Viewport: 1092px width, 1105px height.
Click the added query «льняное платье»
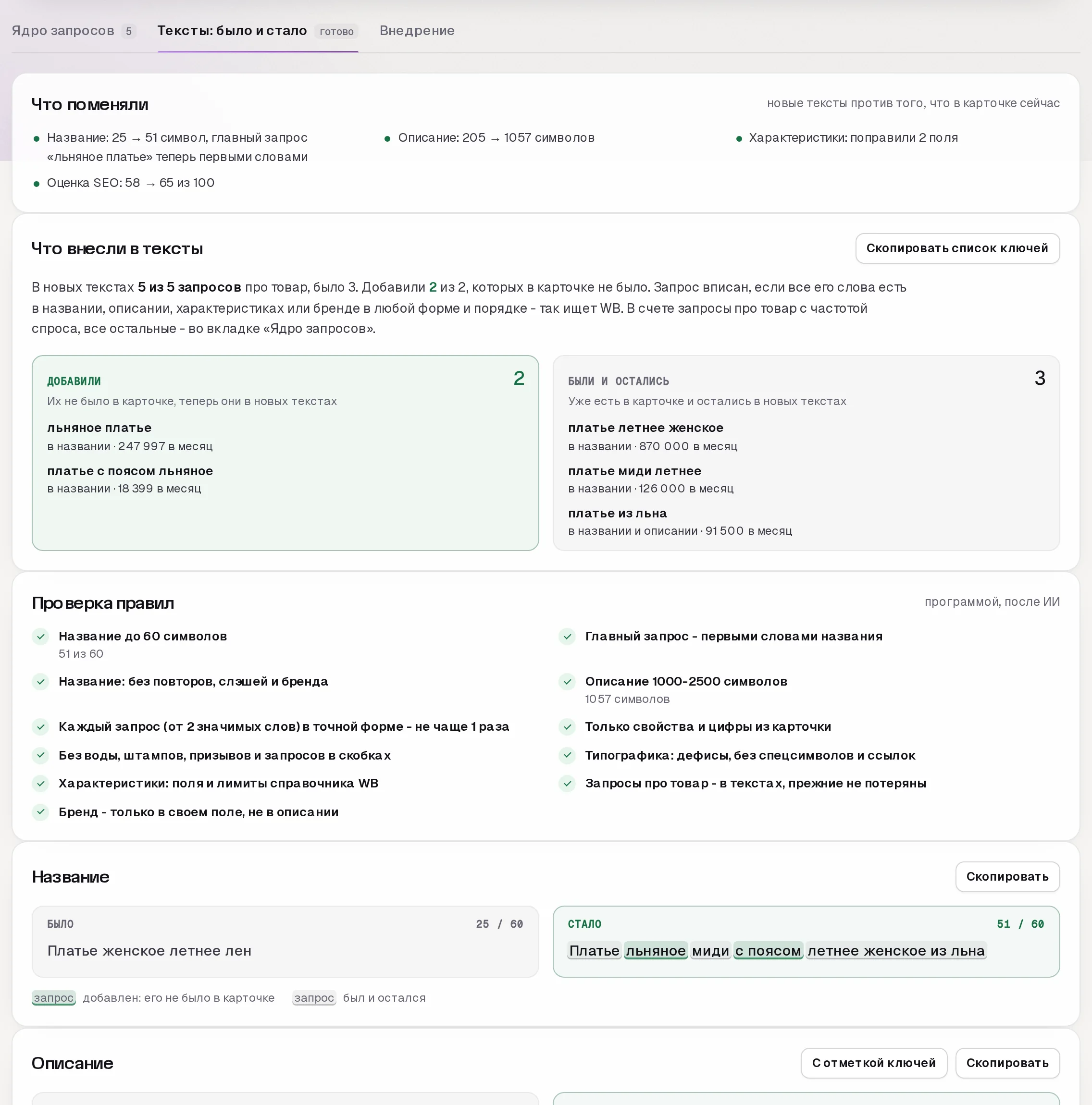coord(99,428)
